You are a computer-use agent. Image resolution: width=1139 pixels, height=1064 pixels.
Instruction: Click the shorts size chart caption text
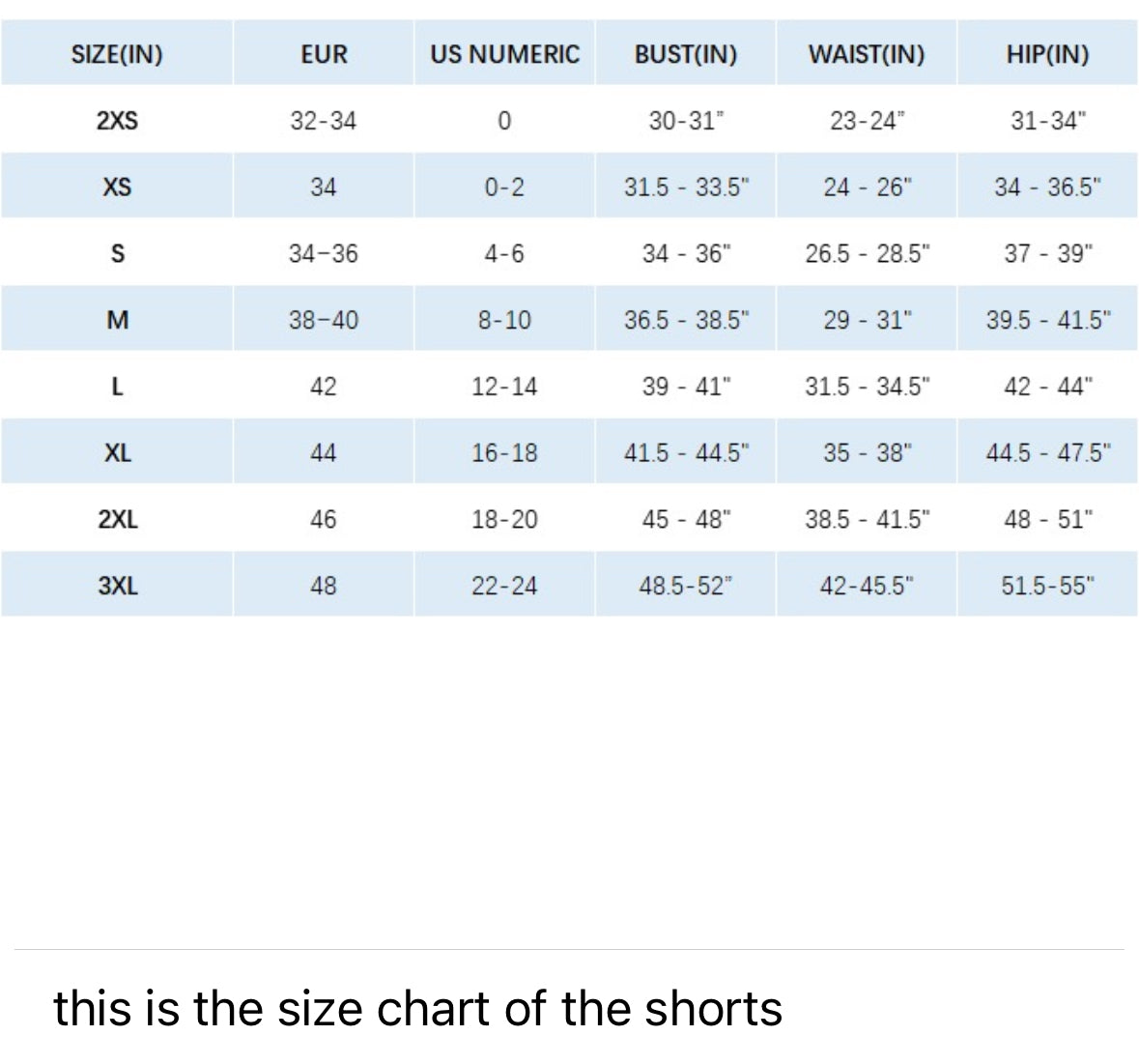click(417, 1008)
